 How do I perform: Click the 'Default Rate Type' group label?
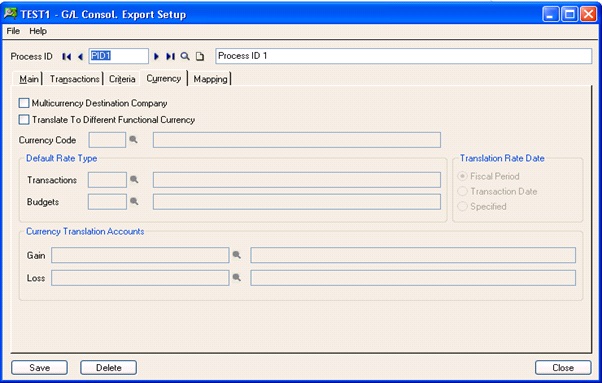61,158
